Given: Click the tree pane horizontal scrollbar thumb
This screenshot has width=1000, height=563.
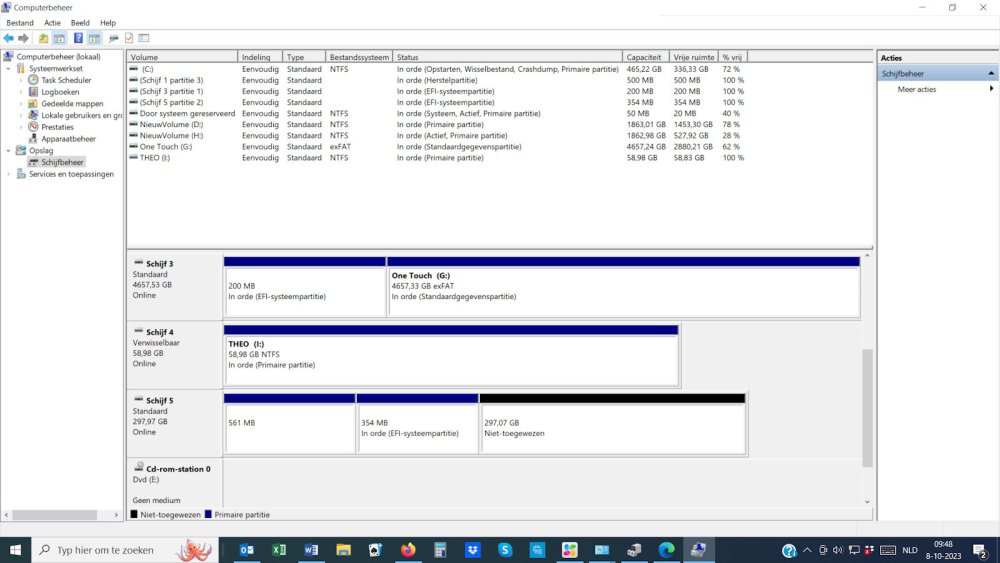Looking at the screenshot, I should (54, 515).
